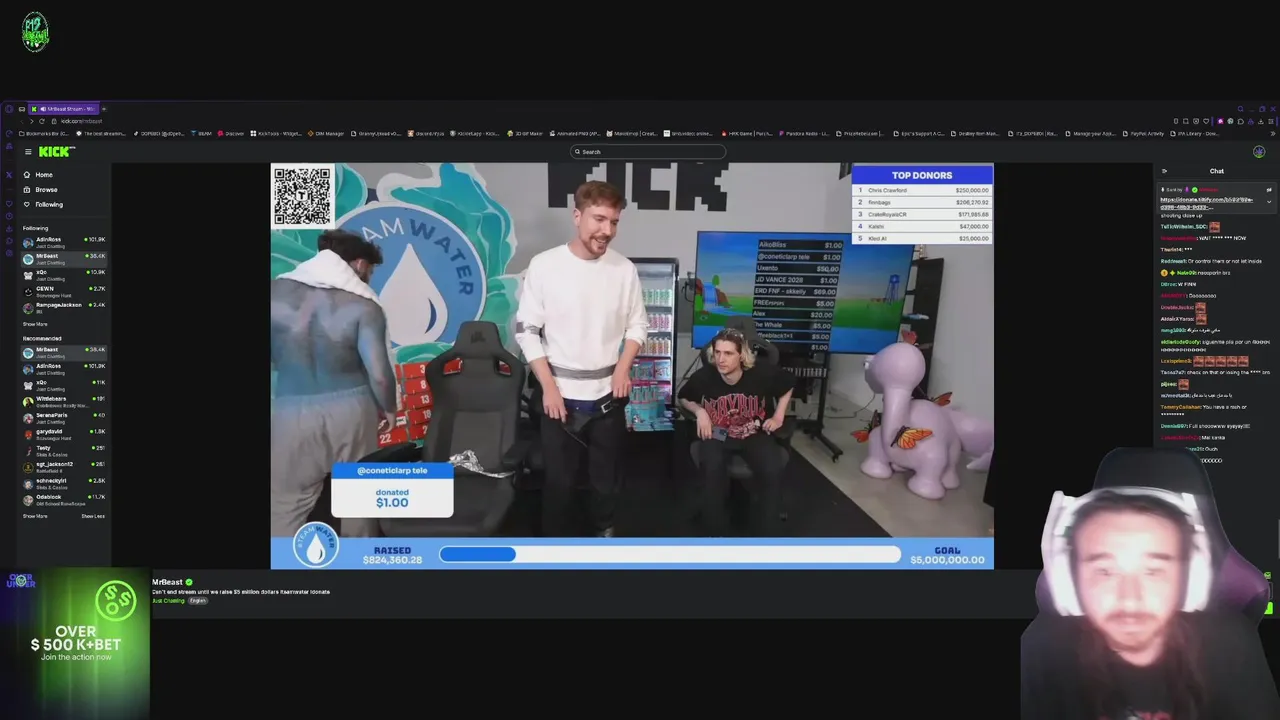Image resolution: width=1280 pixels, height=720 pixels.
Task: Expand Show More under Recommended list
Action: click(35, 516)
